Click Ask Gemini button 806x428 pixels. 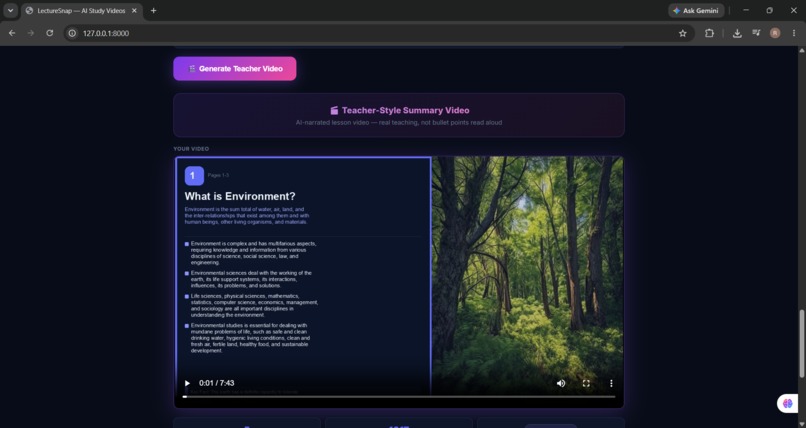tap(696, 10)
